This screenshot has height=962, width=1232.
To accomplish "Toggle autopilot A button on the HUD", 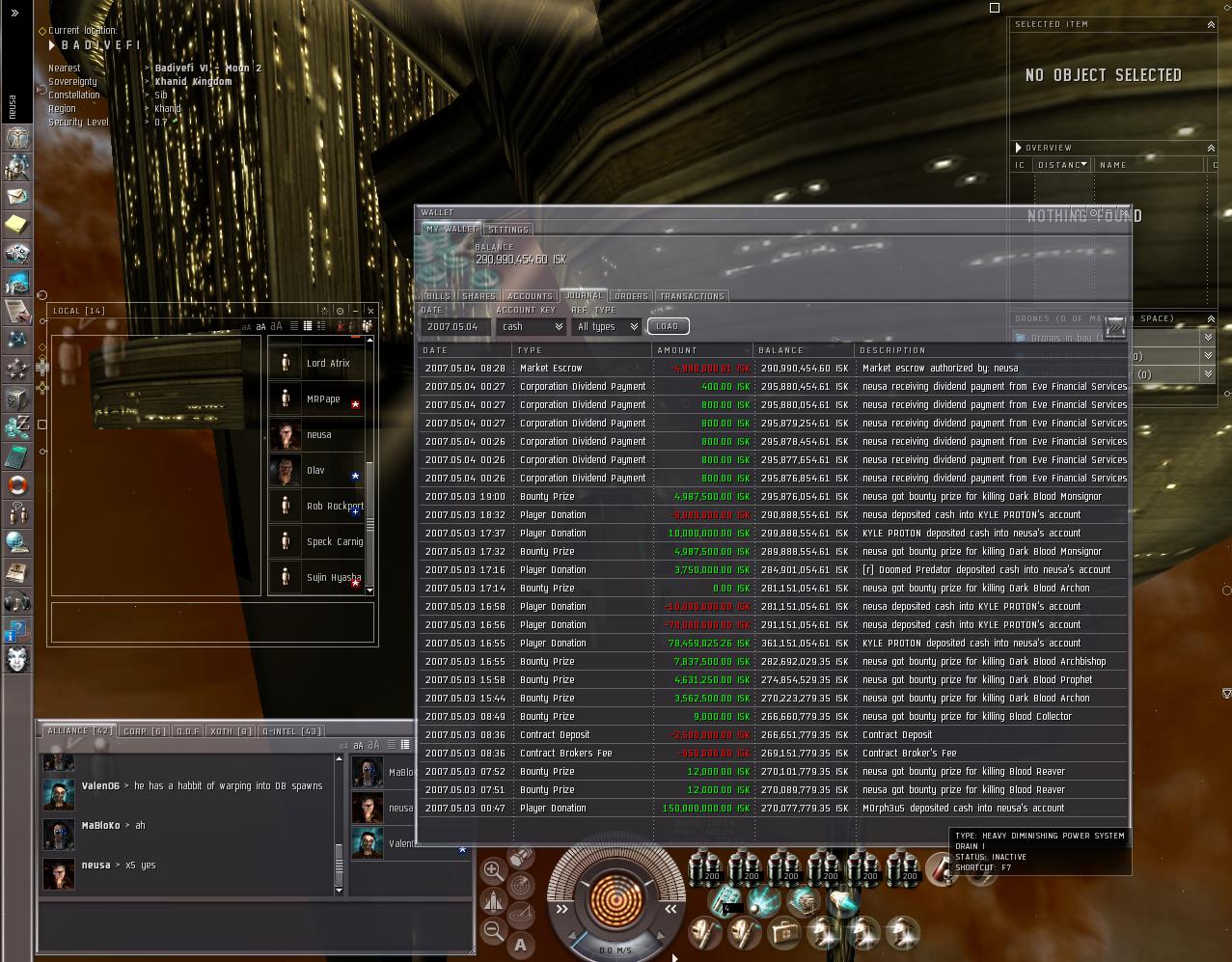I will [521, 945].
